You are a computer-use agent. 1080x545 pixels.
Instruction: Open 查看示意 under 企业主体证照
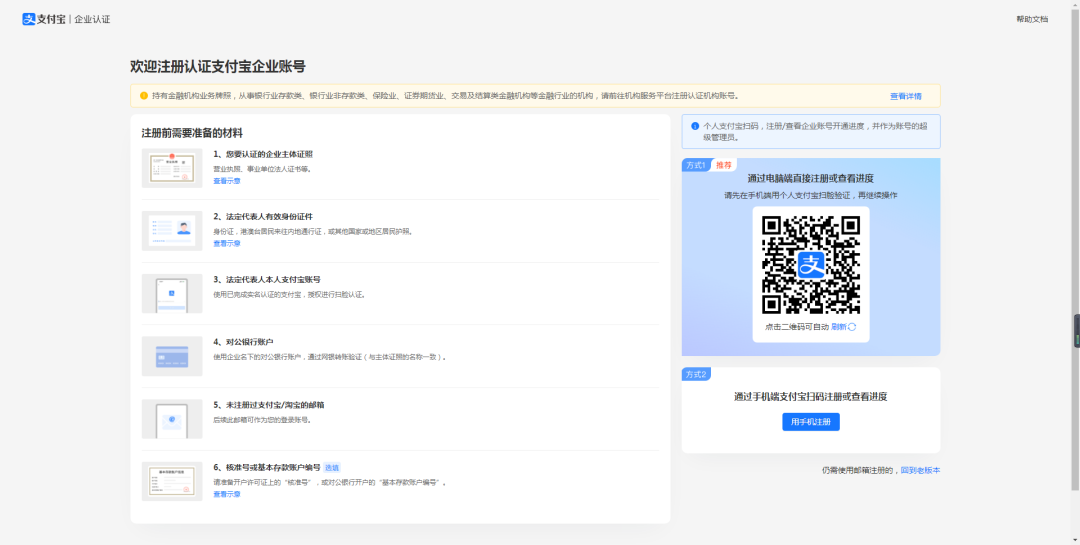point(227,181)
